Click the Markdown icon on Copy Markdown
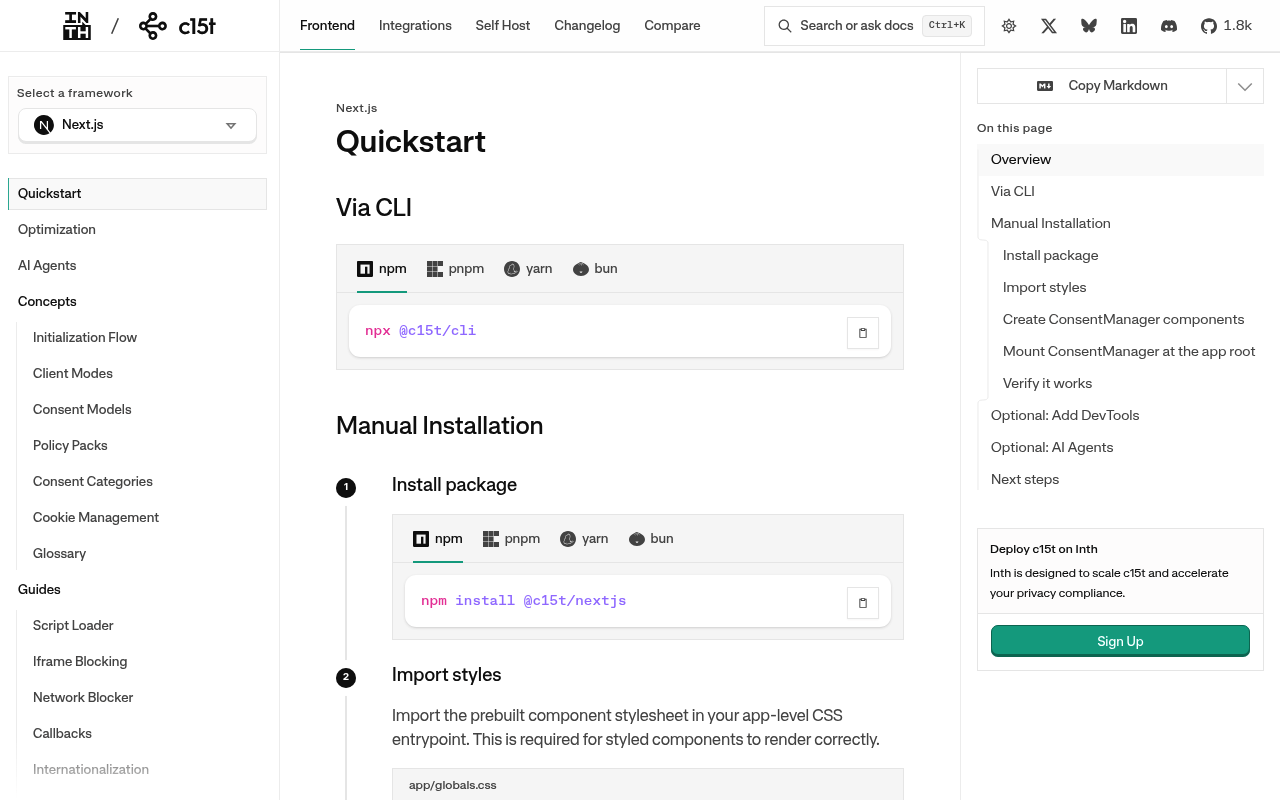This screenshot has height=800, width=1280. point(1045,86)
